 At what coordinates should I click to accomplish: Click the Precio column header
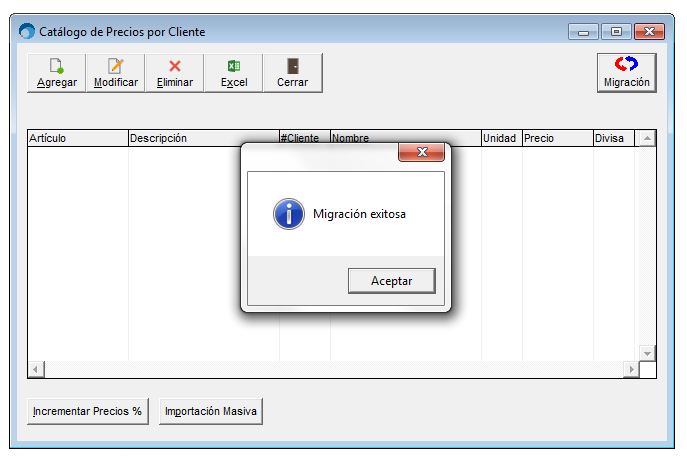tap(558, 138)
